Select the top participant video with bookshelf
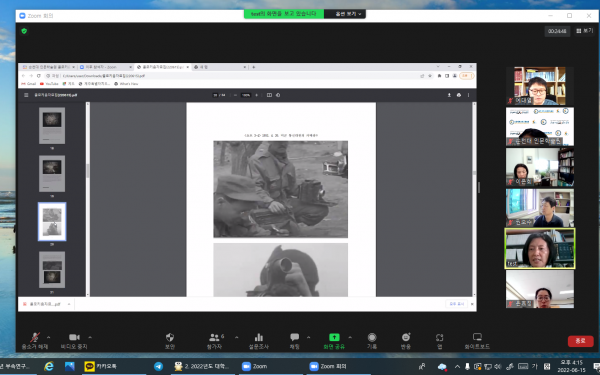Screen dimensions: 600x375 pyautogui.click(x=540, y=86)
